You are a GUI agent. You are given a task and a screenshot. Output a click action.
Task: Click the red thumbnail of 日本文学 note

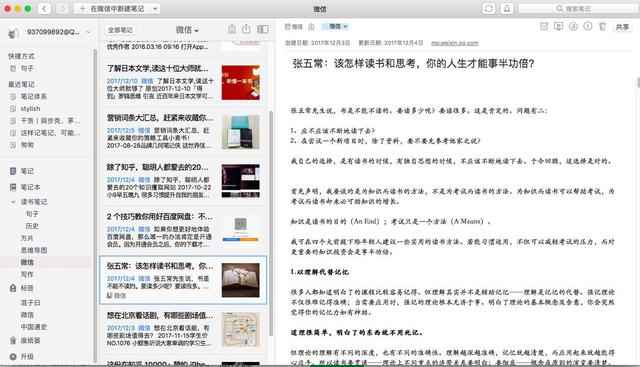coord(240,83)
